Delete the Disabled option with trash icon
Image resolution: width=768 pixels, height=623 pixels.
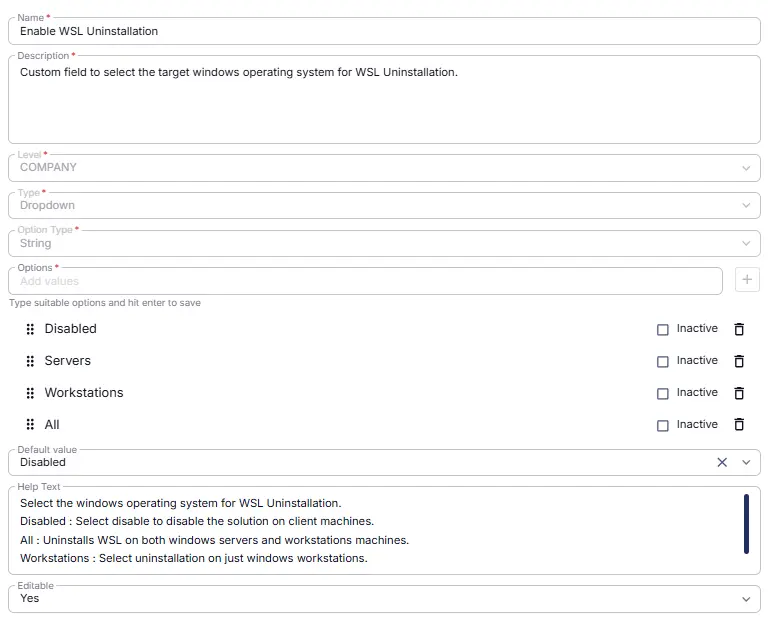(739, 329)
